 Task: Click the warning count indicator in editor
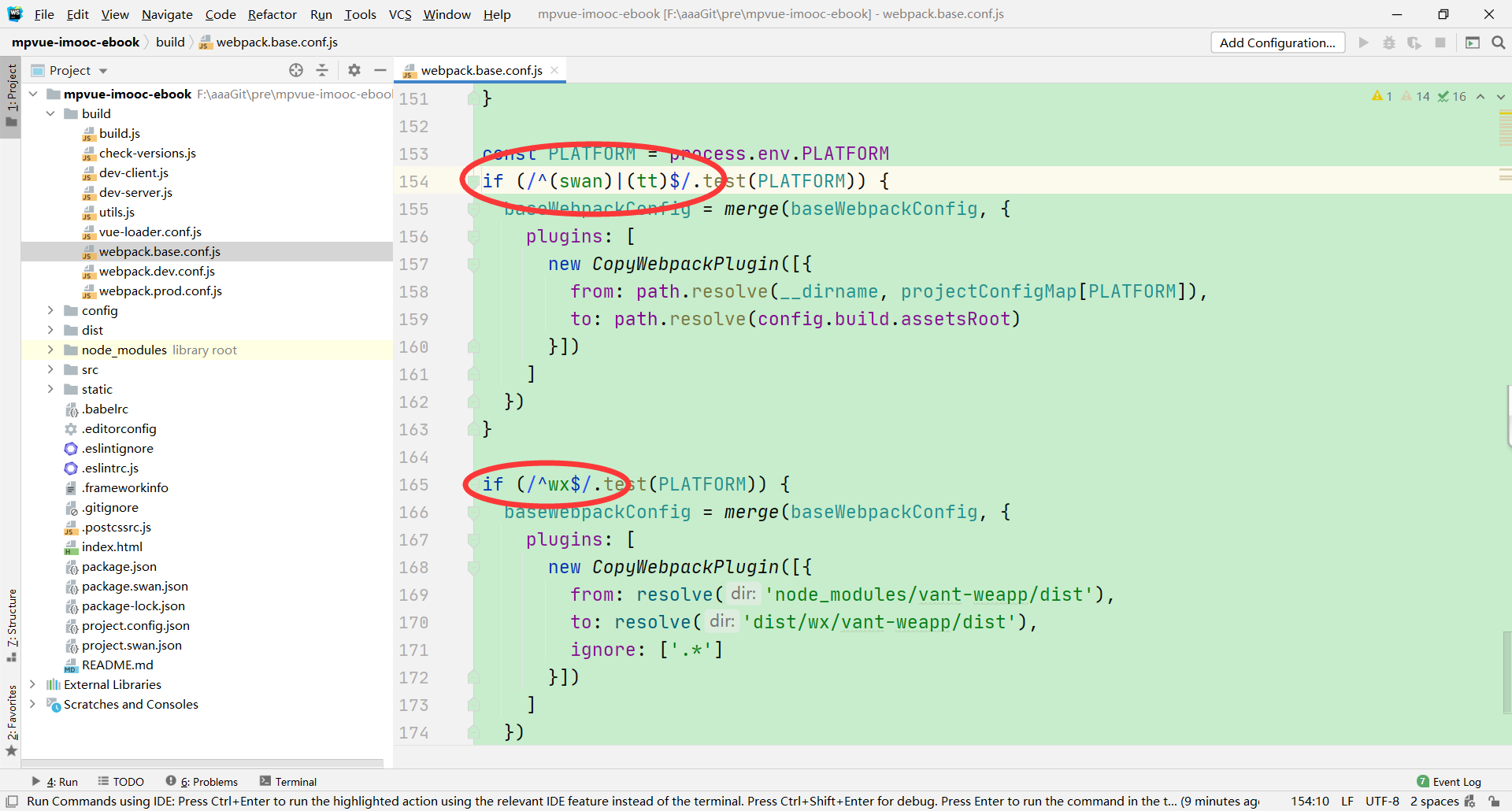point(1382,96)
